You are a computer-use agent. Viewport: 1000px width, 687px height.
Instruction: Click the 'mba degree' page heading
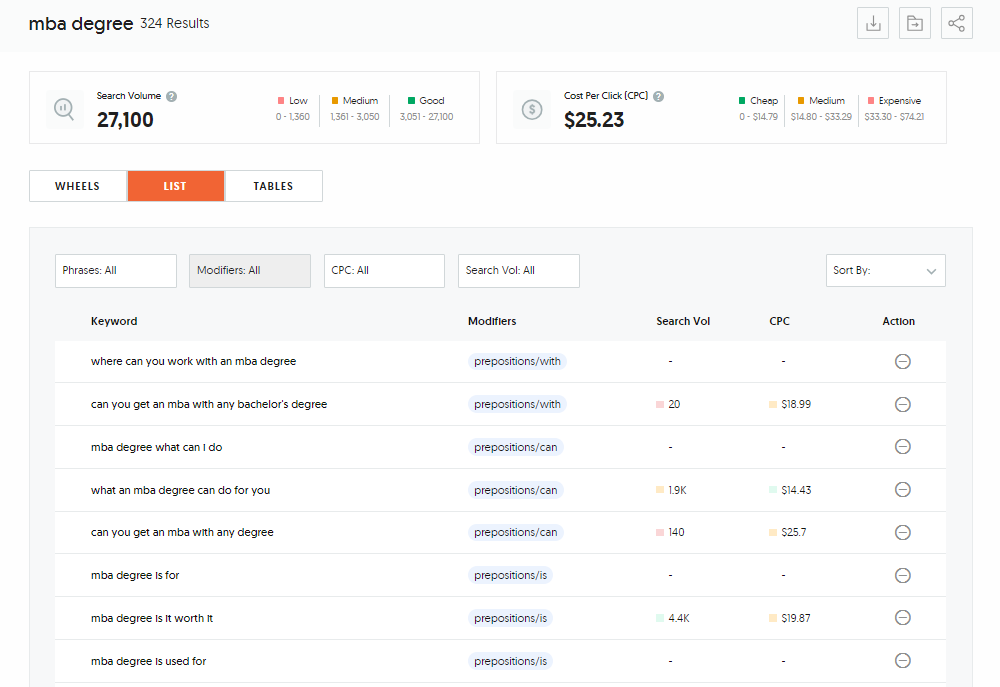click(81, 24)
